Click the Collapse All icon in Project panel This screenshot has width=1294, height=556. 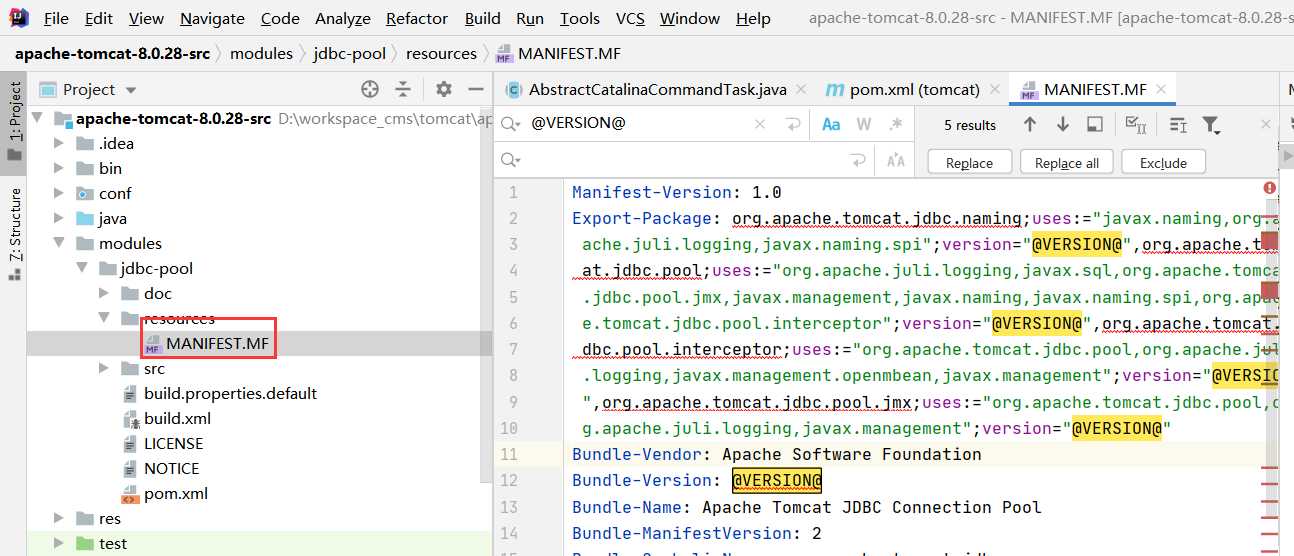tap(404, 90)
